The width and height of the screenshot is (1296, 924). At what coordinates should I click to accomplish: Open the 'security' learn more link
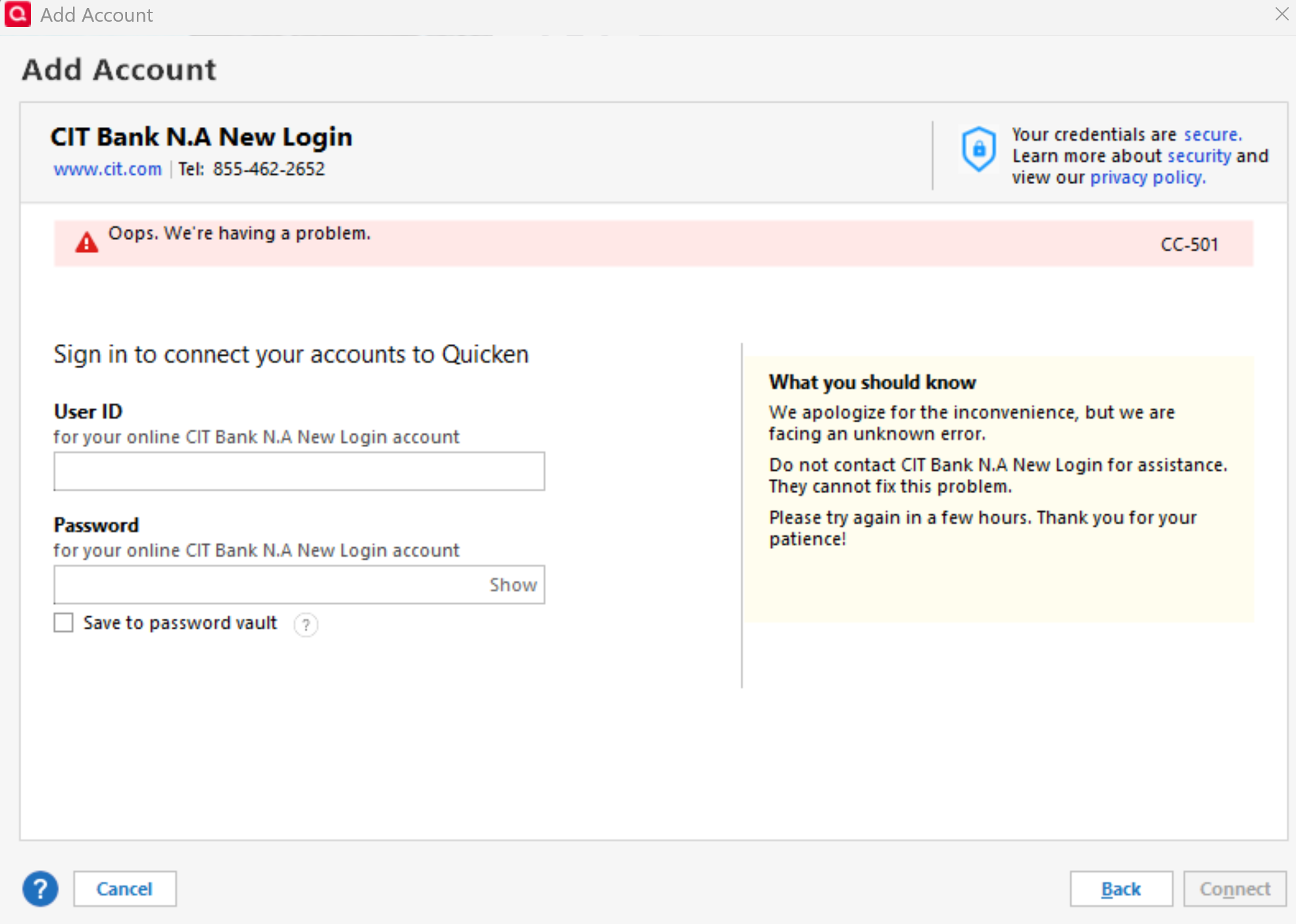pos(1199,156)
